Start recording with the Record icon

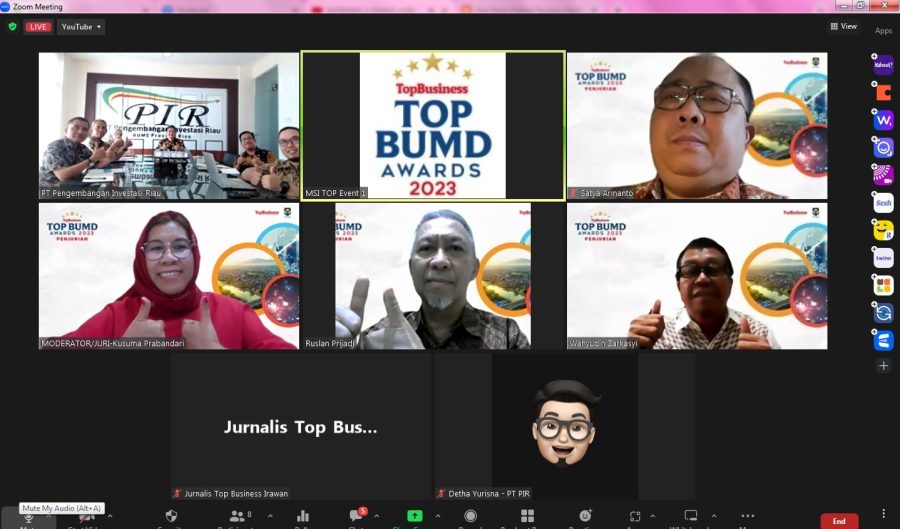(x=470, y=516)
